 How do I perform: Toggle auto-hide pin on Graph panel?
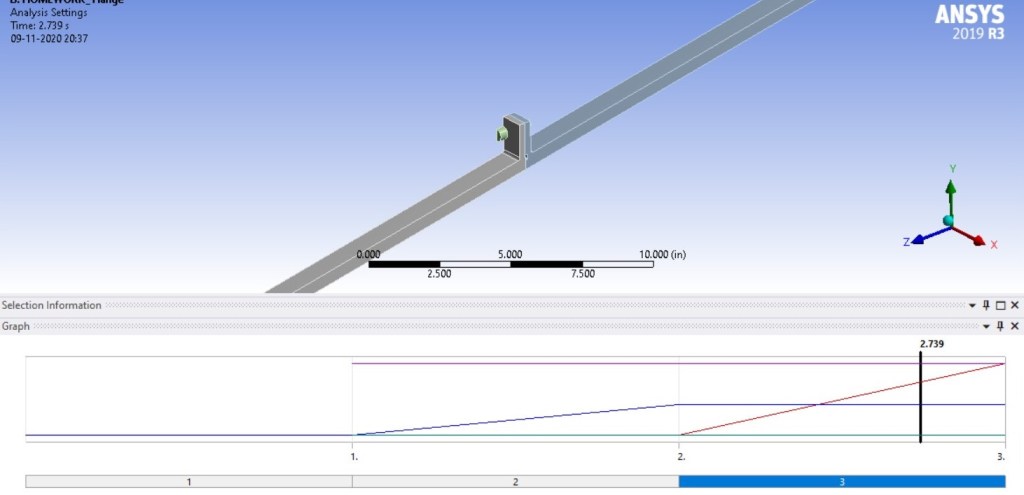pyautogui.click(x=1000, y=326)
